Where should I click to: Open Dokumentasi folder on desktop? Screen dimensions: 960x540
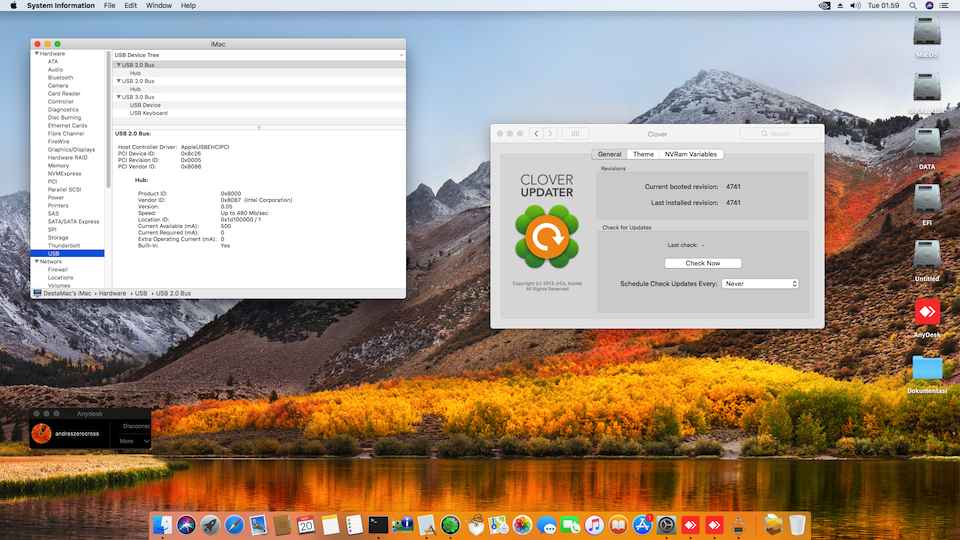pos(927,369)
